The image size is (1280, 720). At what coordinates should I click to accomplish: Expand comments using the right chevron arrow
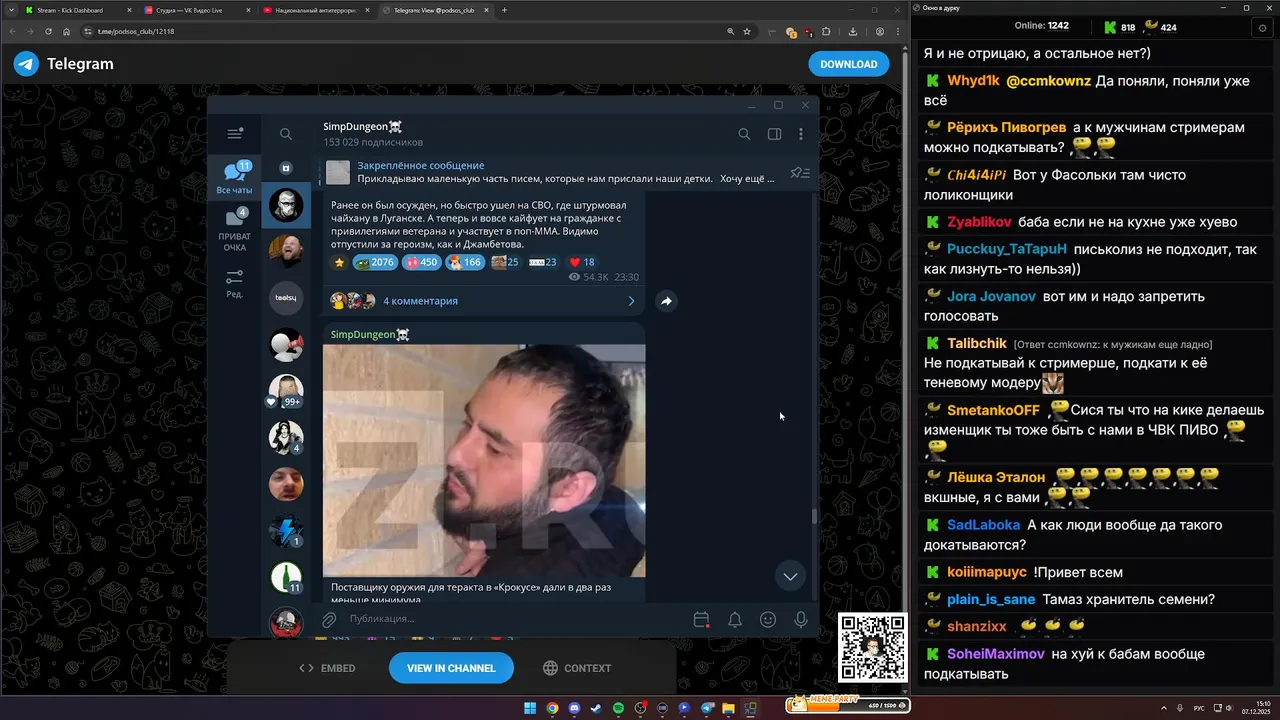tap(631, 301)
